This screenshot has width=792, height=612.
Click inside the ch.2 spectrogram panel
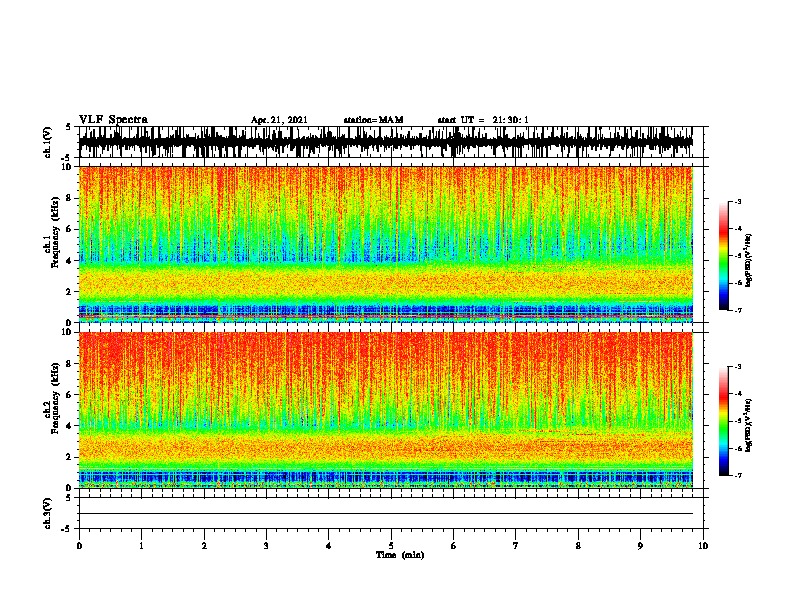tap(386, 410)
